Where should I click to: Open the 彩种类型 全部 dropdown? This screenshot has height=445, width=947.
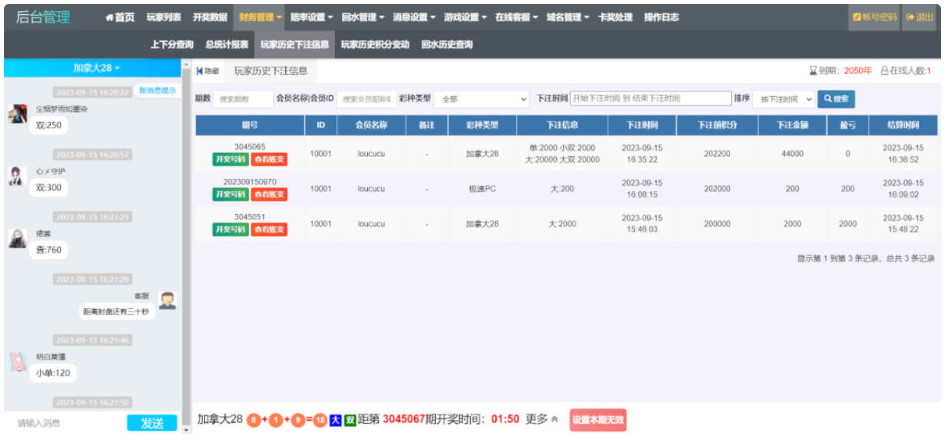(x=482, y=99)
